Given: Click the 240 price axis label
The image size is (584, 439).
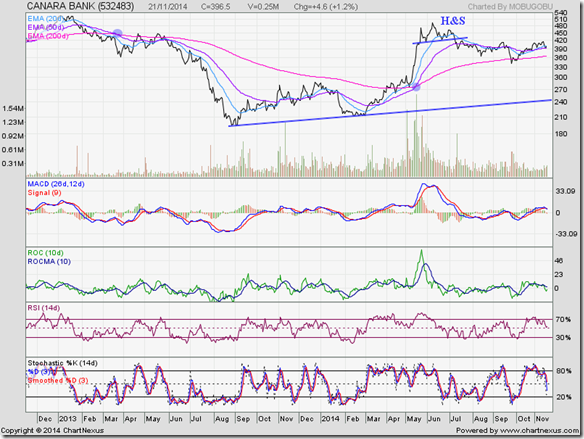Looking at the screenshot, I should [561, 102].
